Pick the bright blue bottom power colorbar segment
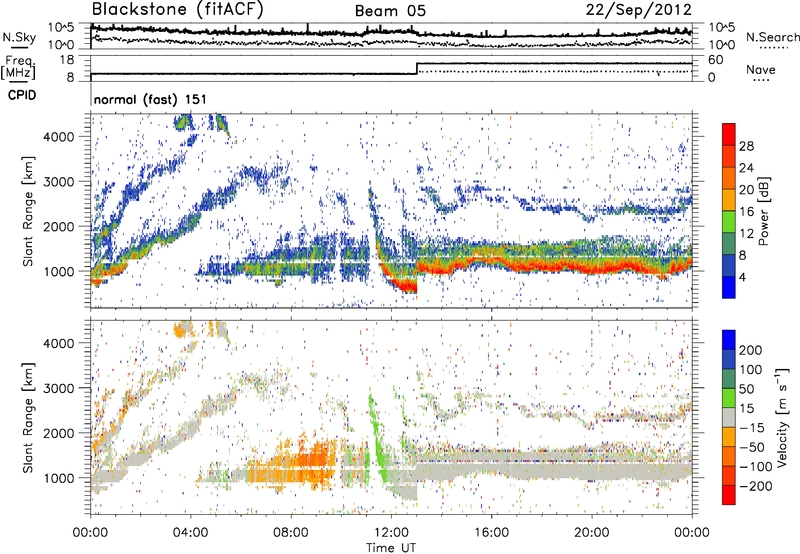800x554 pixels. click(729, 288)
